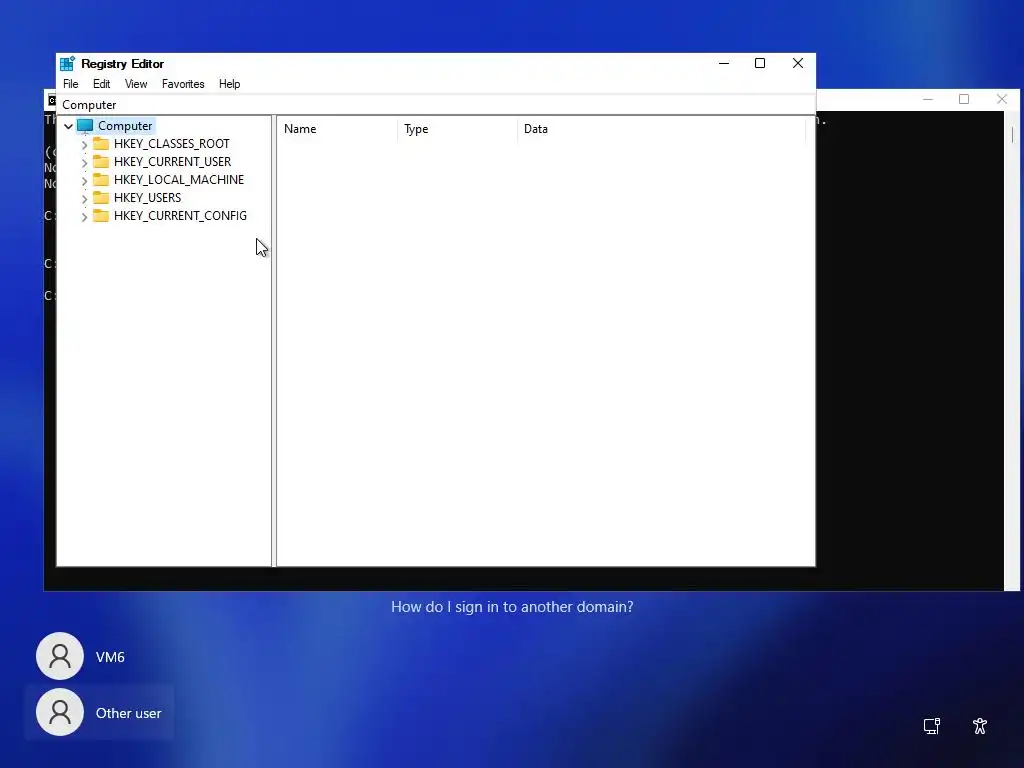Open the File menu in Registry Editor
This screenshot has width=1024, height=768.
71,84
